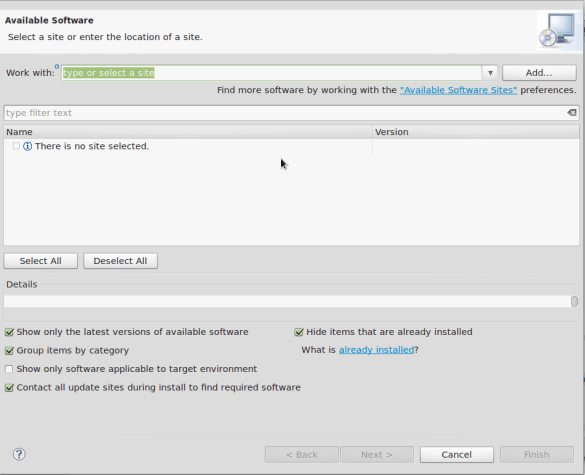Click the info icon beside no site selected
This screenshot has height=475, width=585.
tap(28, 146)
